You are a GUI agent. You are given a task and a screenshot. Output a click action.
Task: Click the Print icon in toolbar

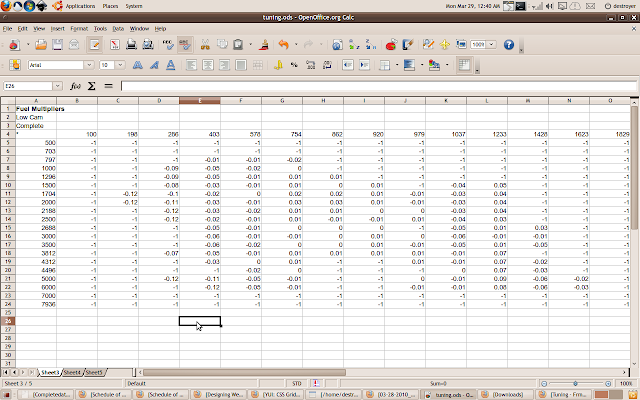(131, 45)
